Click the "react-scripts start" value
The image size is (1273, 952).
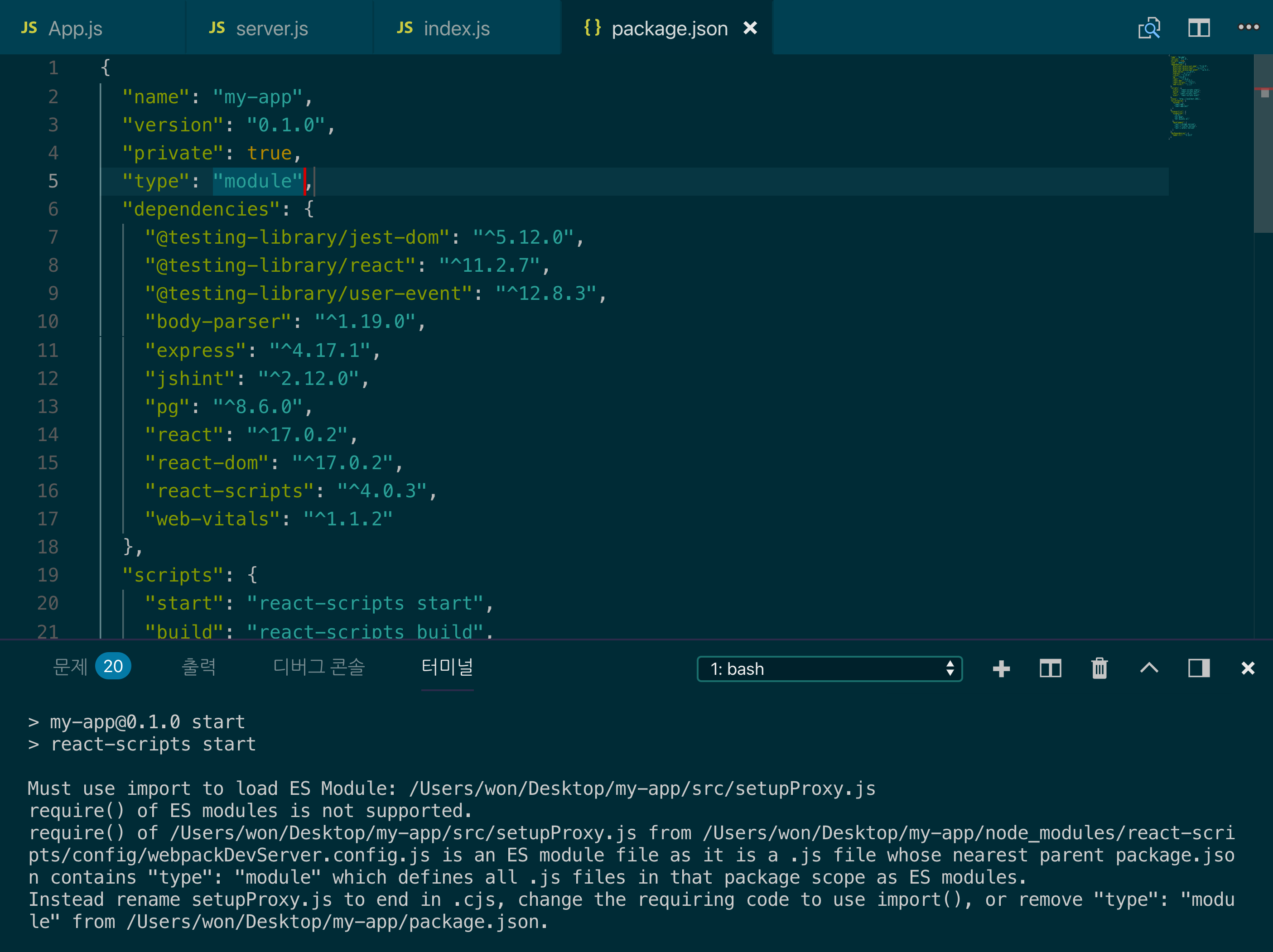coord(365,603)
